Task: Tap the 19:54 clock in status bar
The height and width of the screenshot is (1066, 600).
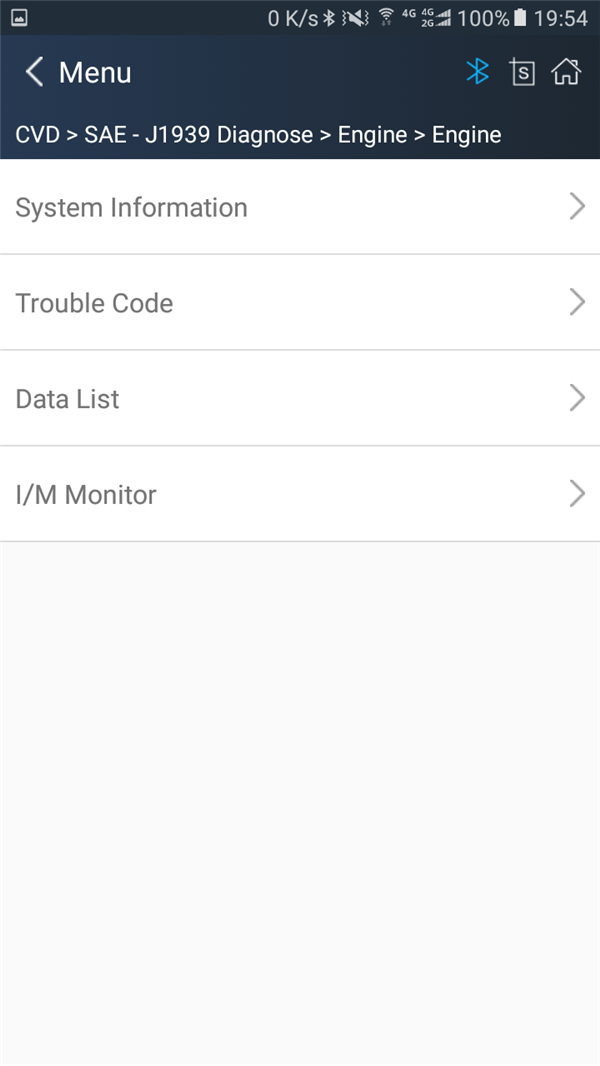Action: point(561,18)
